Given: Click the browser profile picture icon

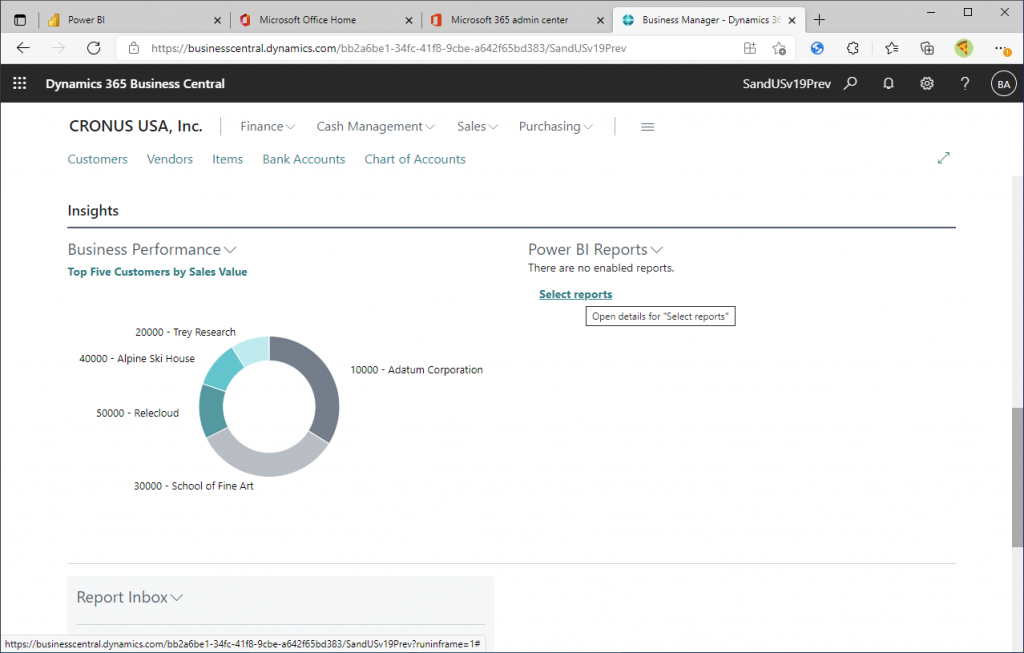Looking at the screenshot, I should [963, 48].
